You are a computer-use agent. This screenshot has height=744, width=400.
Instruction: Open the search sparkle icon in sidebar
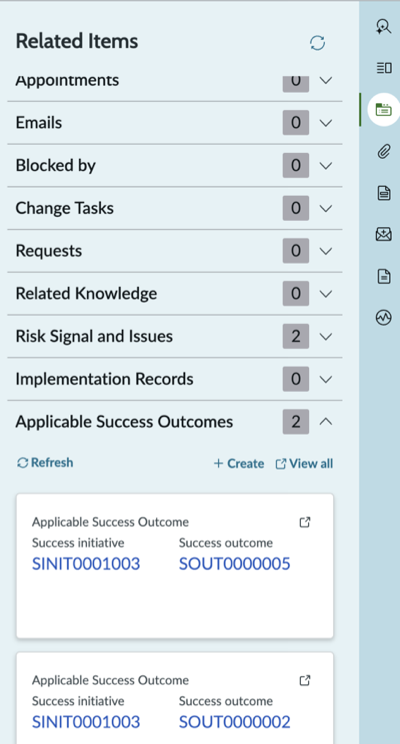pos(383,27)
